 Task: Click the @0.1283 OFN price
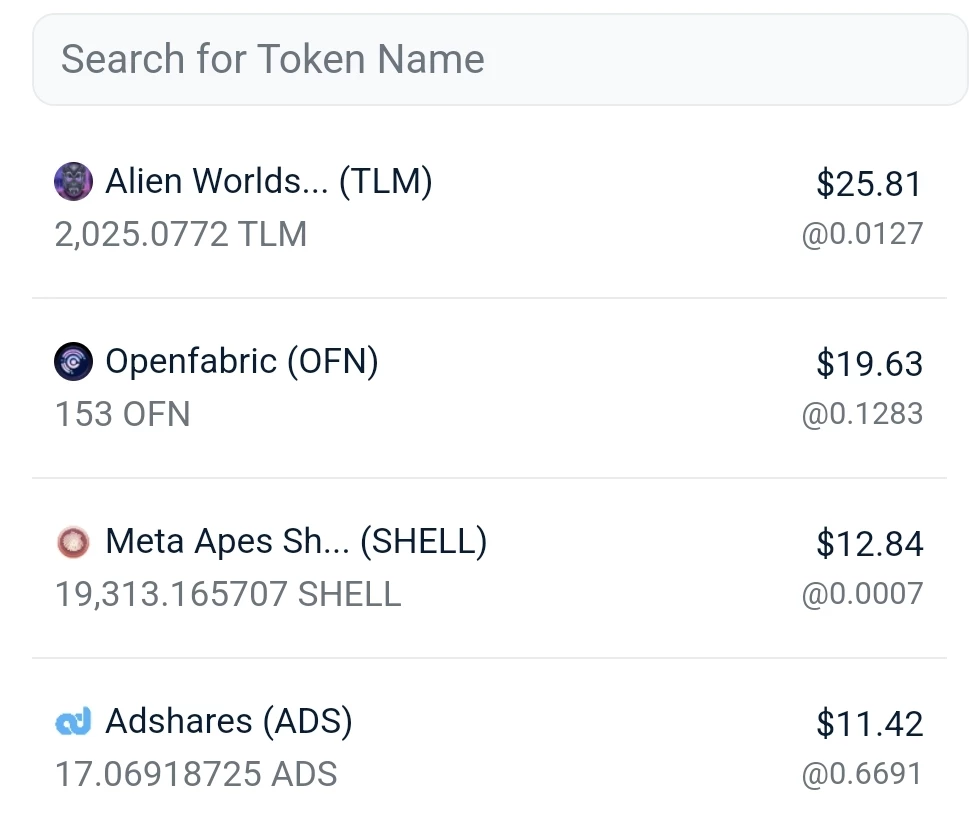coord(862,414)
